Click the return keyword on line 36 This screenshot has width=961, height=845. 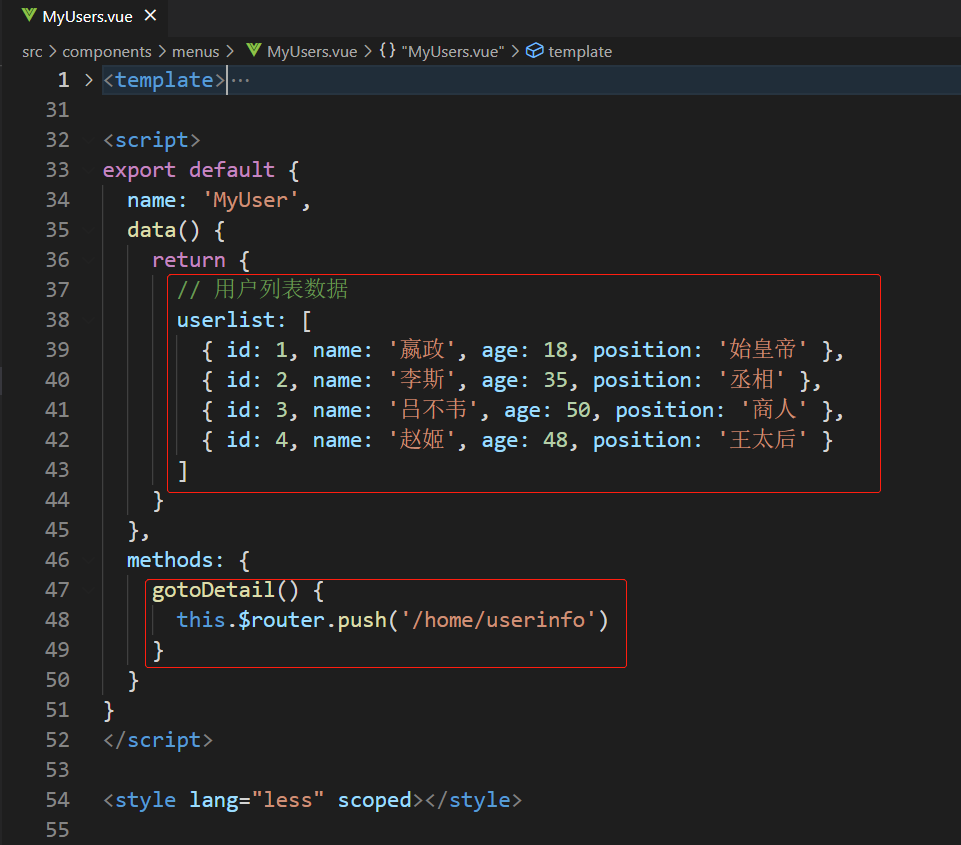188,260
